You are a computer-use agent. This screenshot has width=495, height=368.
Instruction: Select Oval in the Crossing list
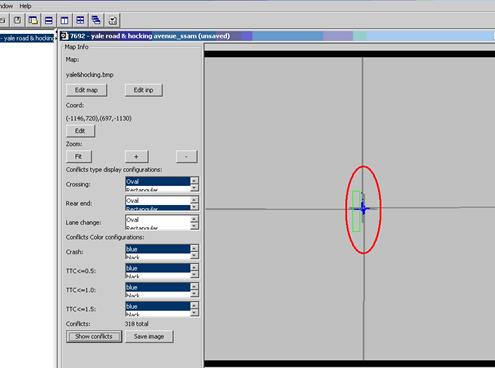tap(158, 181)
